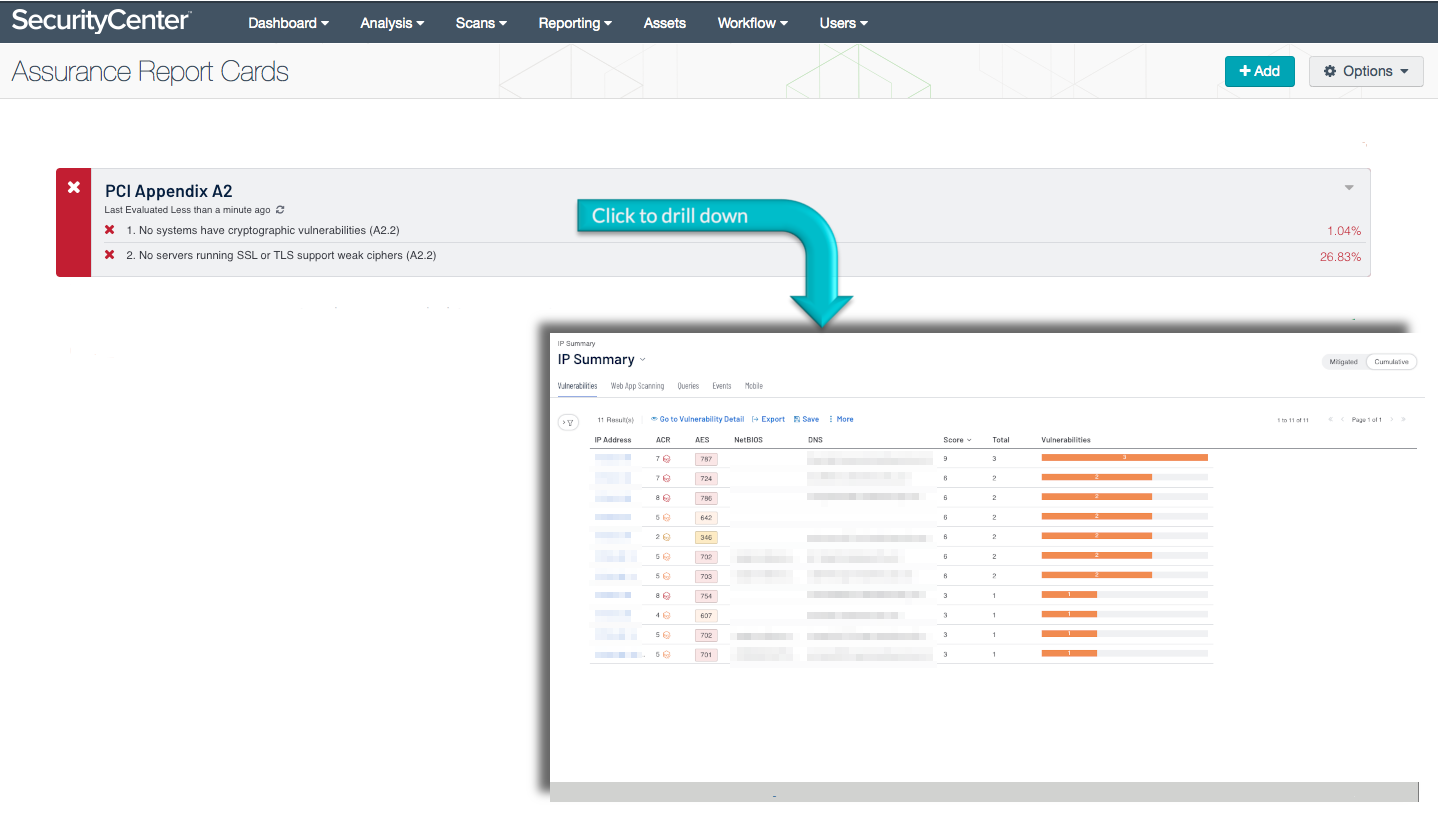Click the ACR column header
Image resolution: width=1440 pixels, height=820 pixels.
coord(663,440)
